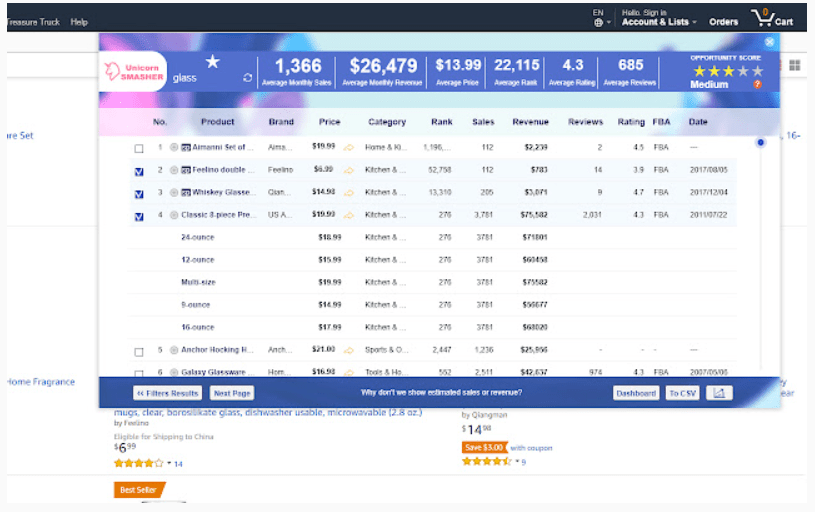Open the Dashboard button
The height and width of the screenshot is (512, 815).
636,393
